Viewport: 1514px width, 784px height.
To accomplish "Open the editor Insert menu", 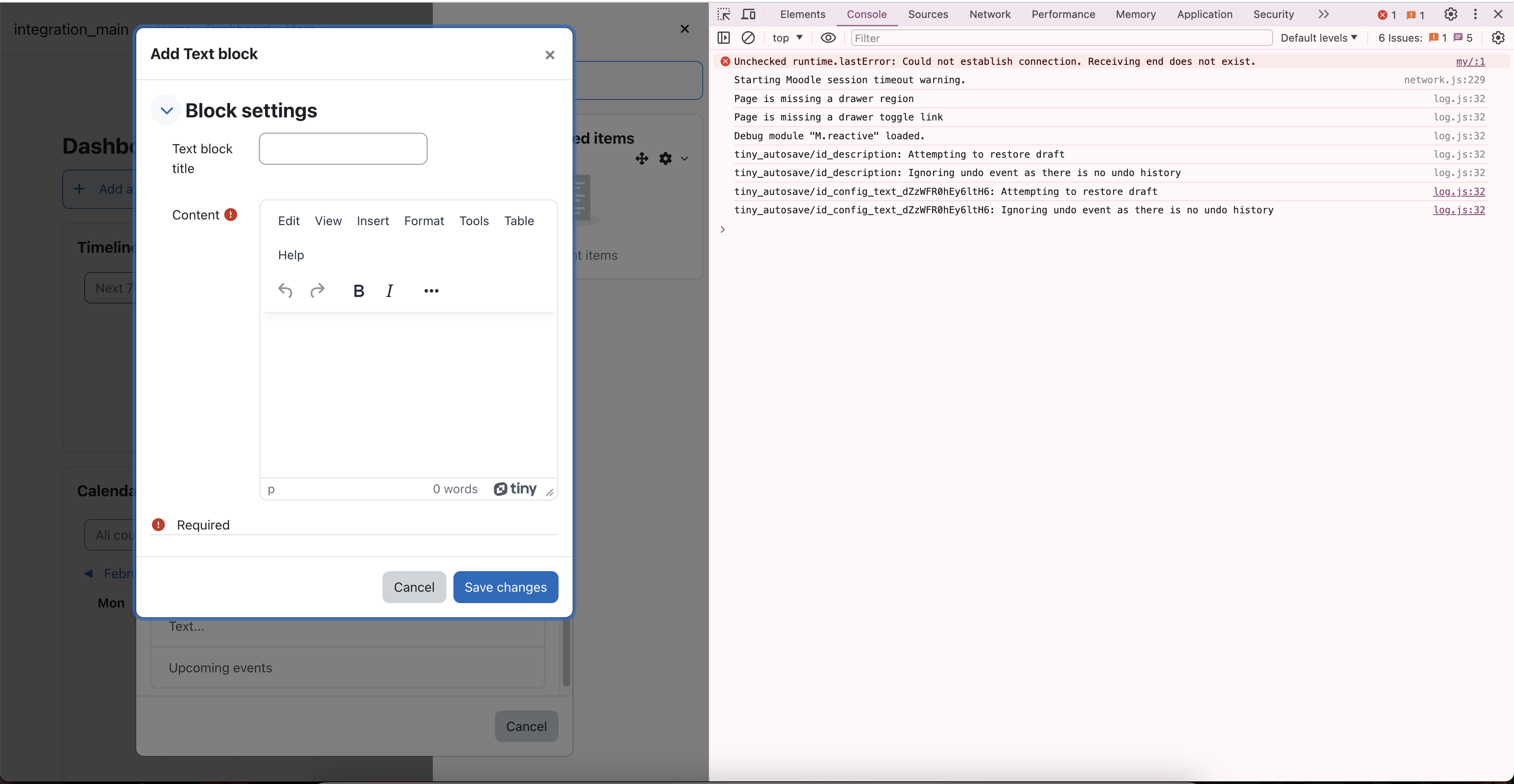I will [373, 221].
